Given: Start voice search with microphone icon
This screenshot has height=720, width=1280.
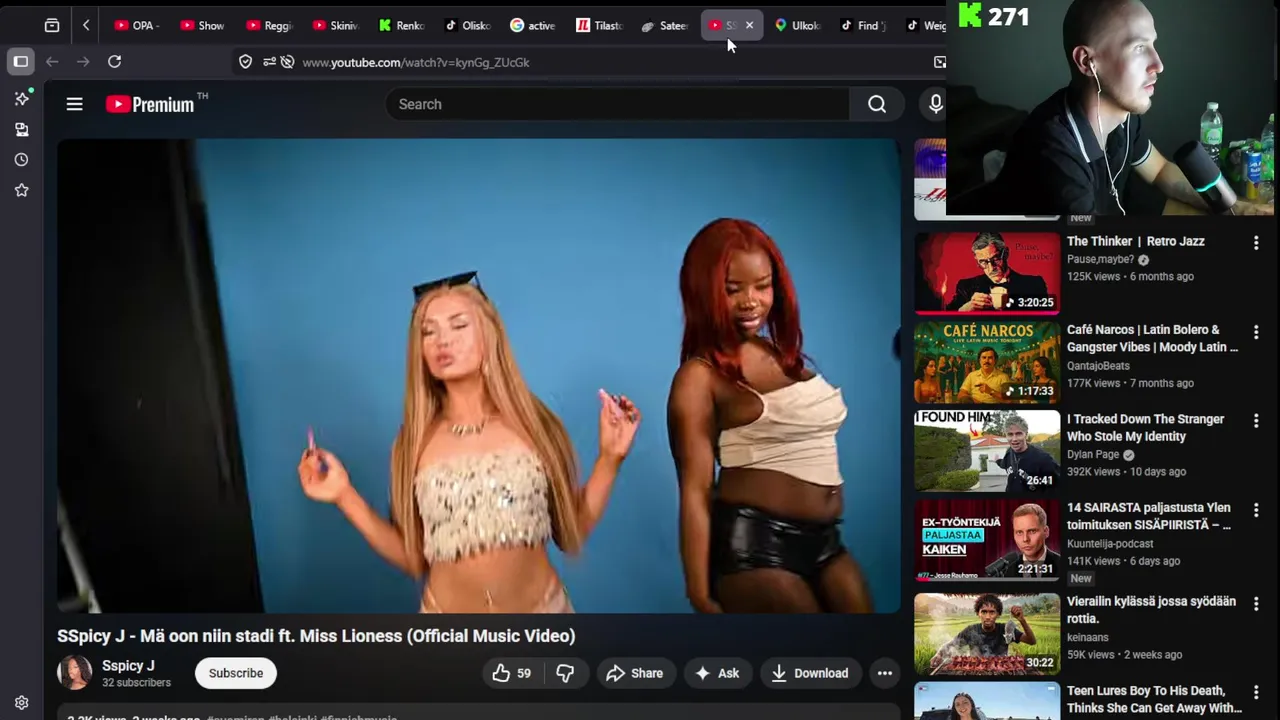Looking at the screenshot, I should (x=936, y=104).
